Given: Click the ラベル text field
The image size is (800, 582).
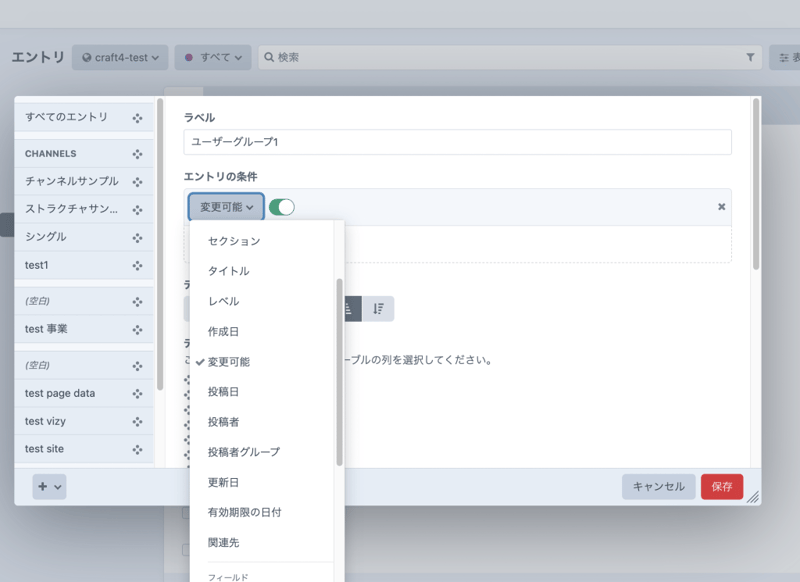Looking at the screenshot, I should click(x=457, y=142).
